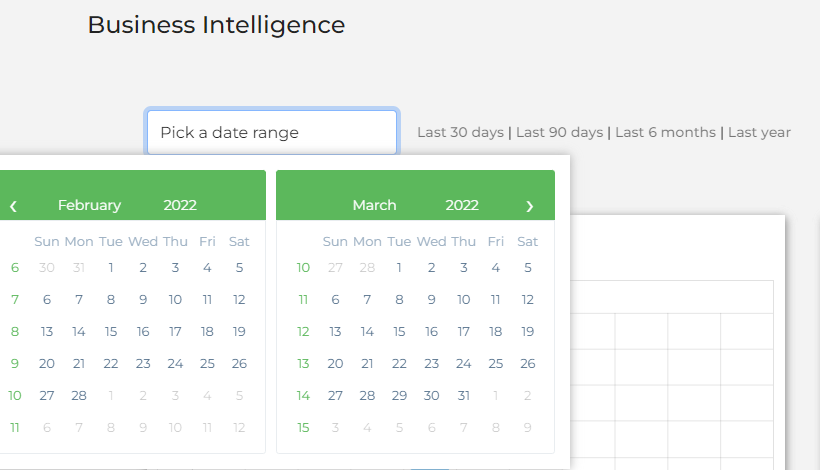The width and height of the screenshot is (820, 470).
Task: Apply the Last 6 months range
Action: (665, 132)
